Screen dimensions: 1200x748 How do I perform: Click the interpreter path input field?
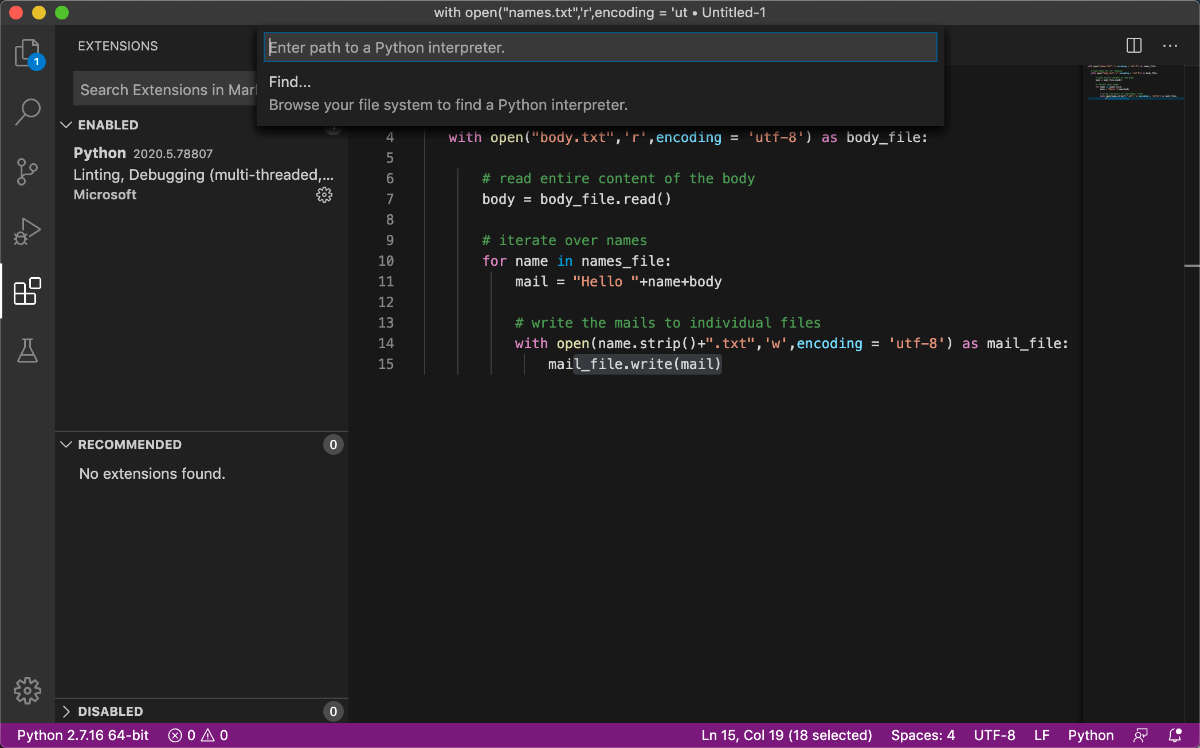[x=600, y=46]
